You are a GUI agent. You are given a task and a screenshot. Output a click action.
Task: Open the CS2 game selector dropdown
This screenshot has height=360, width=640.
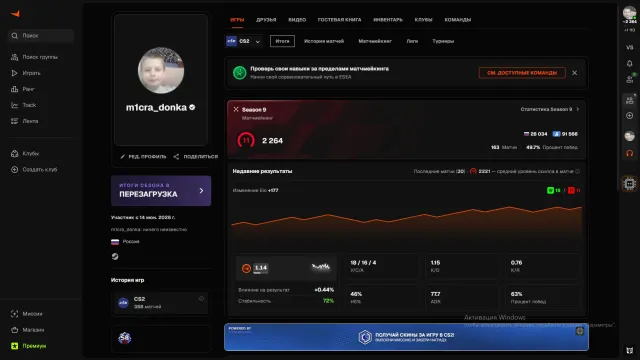[x=243, y=41]
